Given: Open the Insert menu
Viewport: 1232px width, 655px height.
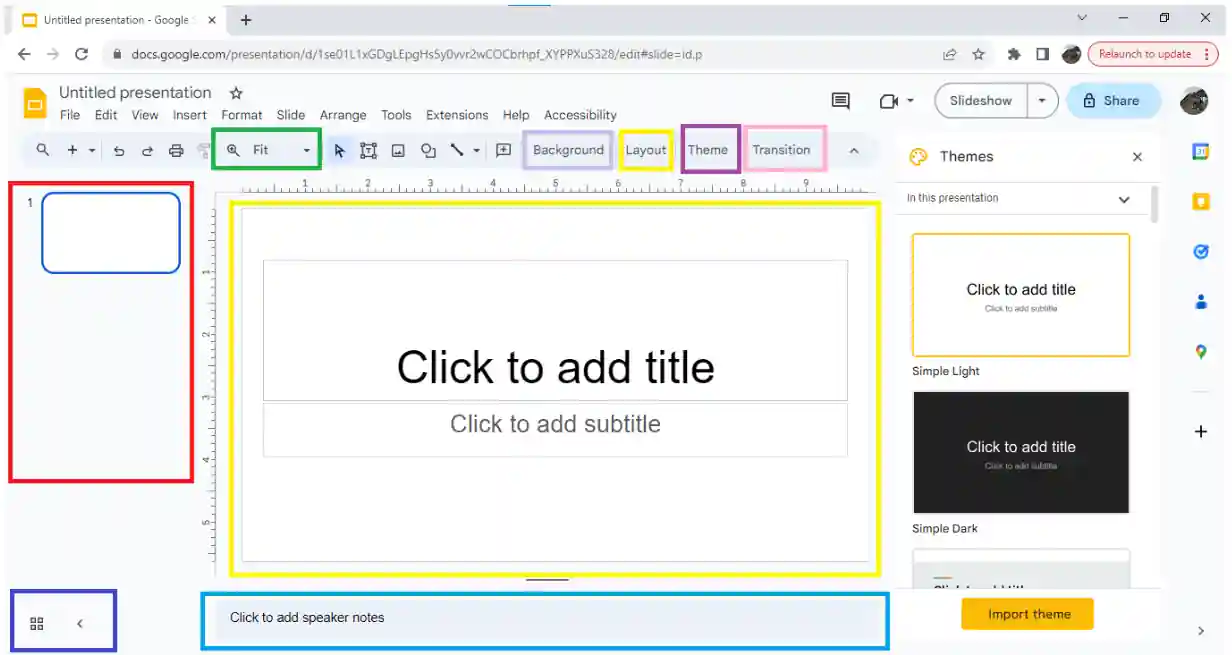Looking at the screenshot, I should 190,115.
